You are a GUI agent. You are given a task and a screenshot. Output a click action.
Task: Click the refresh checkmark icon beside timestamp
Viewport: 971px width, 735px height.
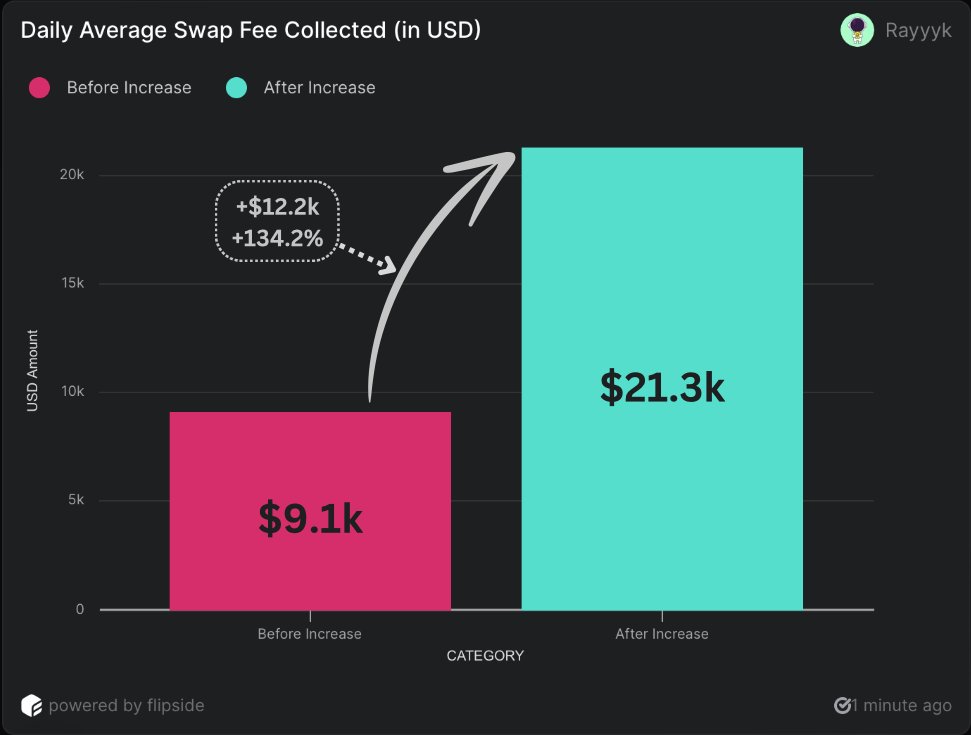coord(842,705)
